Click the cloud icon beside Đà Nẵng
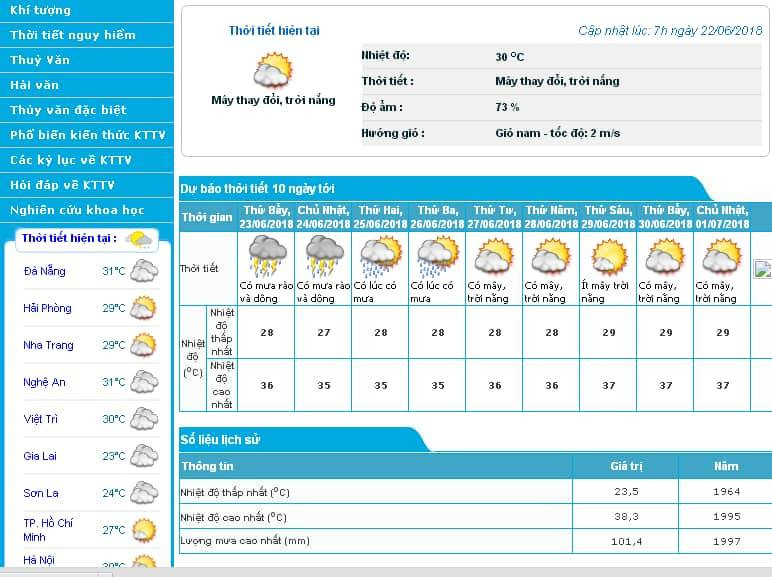 [144, 271]
